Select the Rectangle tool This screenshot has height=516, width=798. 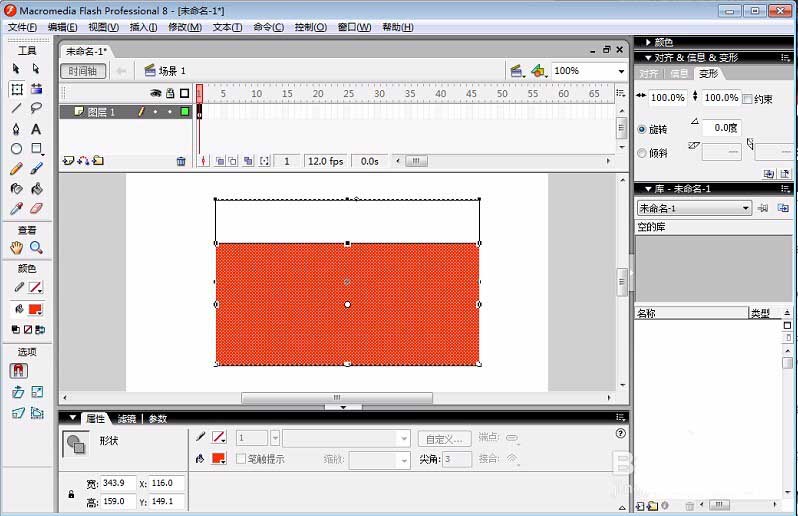tap(36, 149)
